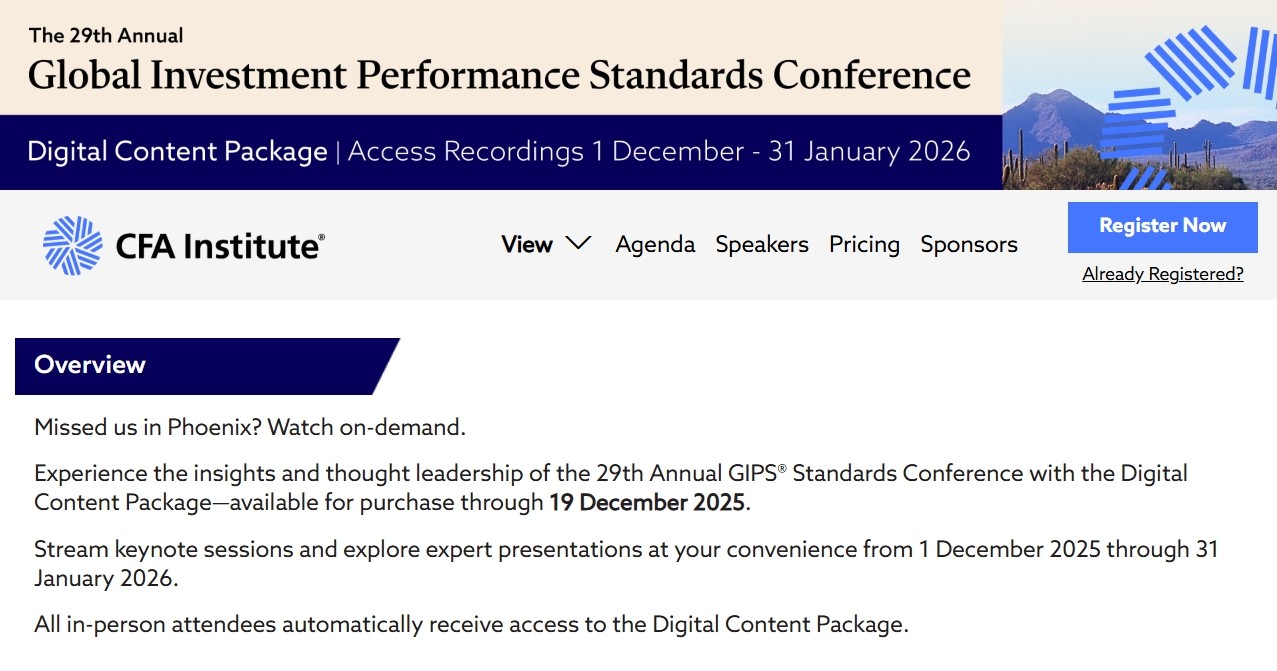Viewport: 1277px width, 671px height.
Task: Select Pricing in the navigation bar
Action: click(864, 244)
